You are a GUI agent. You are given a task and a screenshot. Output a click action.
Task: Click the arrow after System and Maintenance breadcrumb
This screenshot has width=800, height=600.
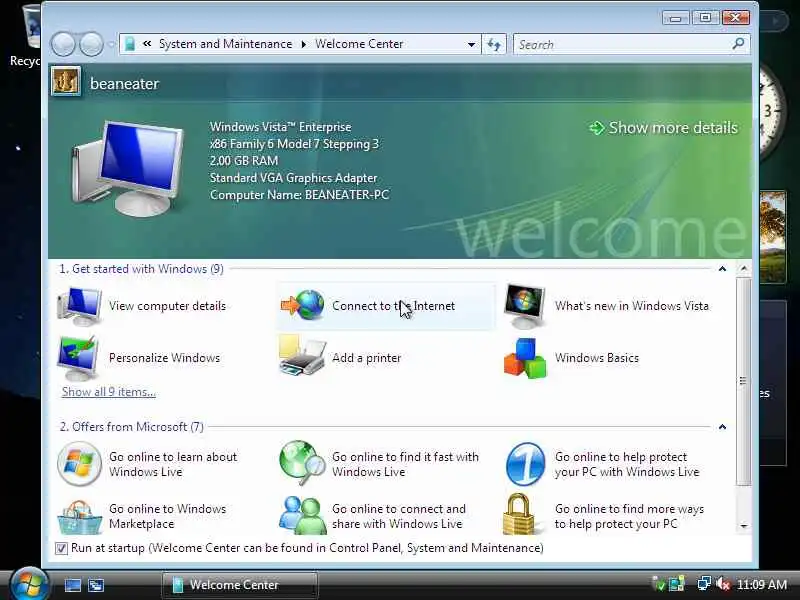point(304,44)
